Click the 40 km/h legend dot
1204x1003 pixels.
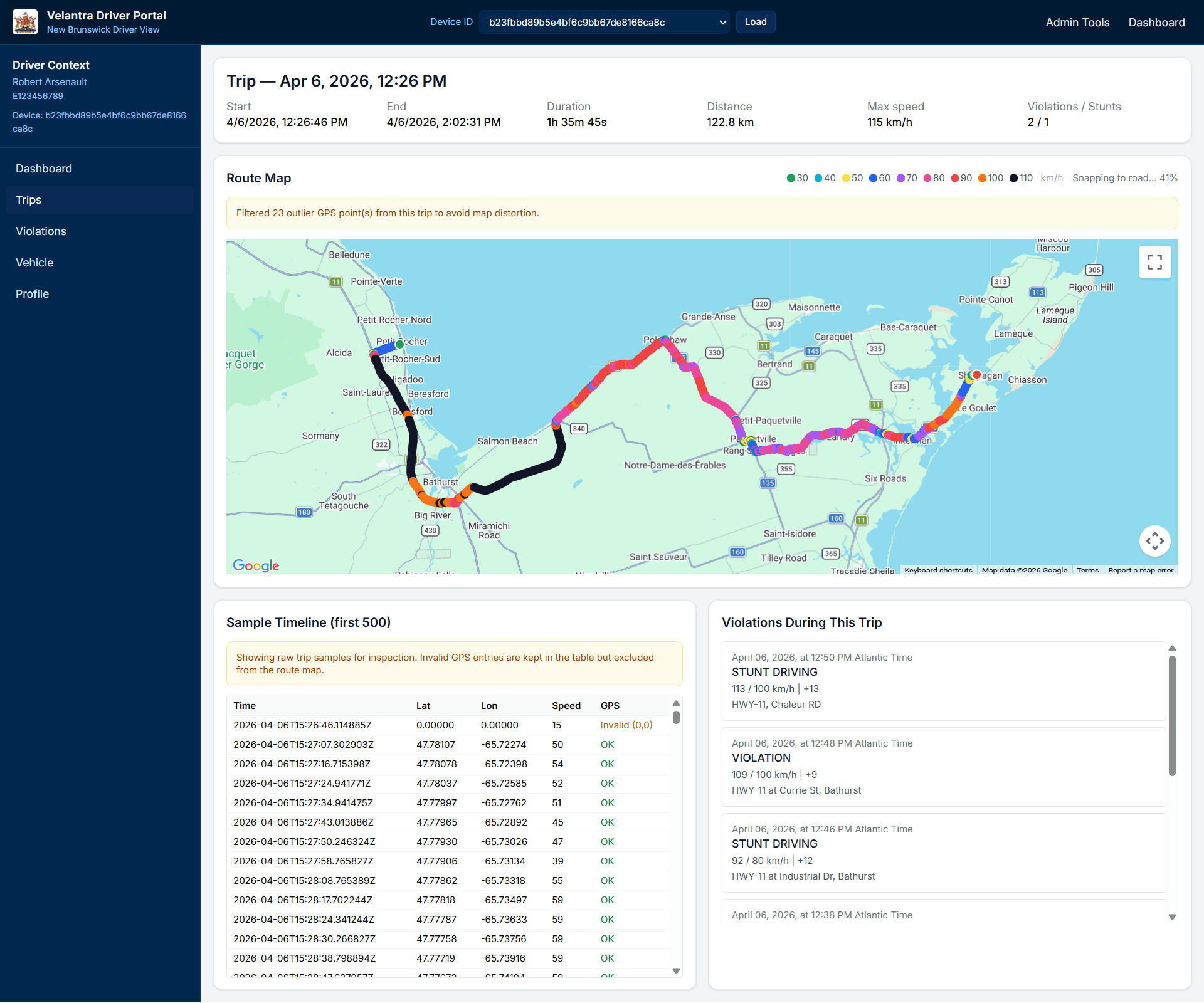(x=818, y=178)
